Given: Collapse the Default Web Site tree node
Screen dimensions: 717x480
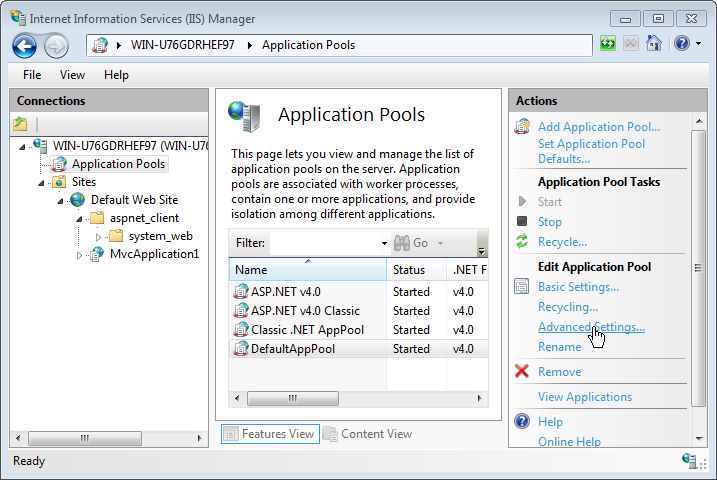Looking at the screenshot, I should 59,200.
